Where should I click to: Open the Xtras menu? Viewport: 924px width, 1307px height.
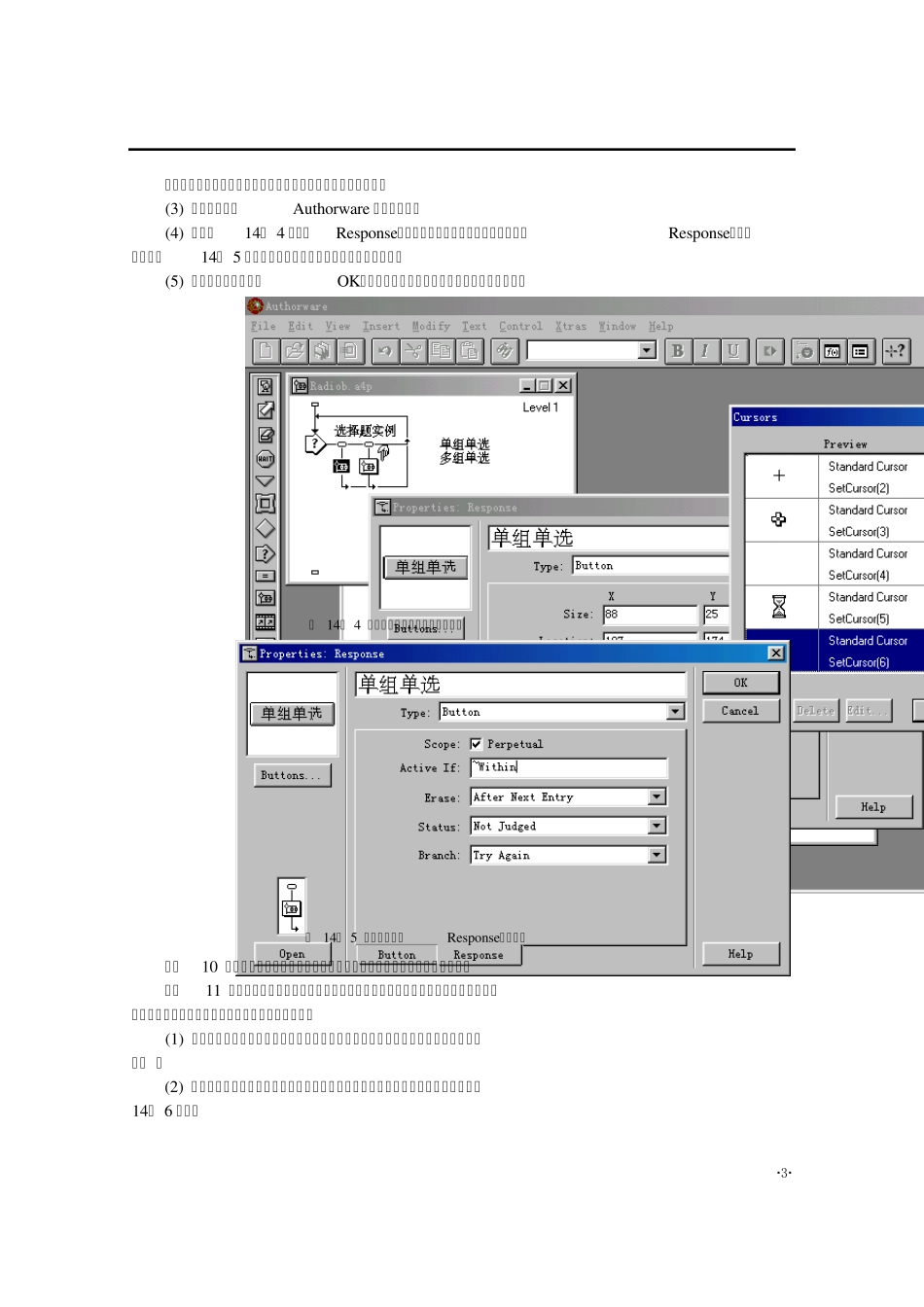(571, 327)
